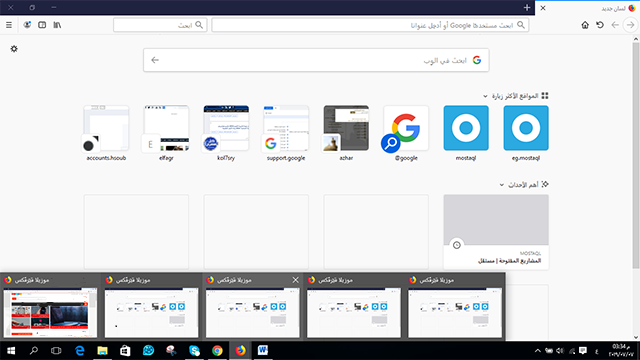Close hovered Firefox window preview

[296, 280]
